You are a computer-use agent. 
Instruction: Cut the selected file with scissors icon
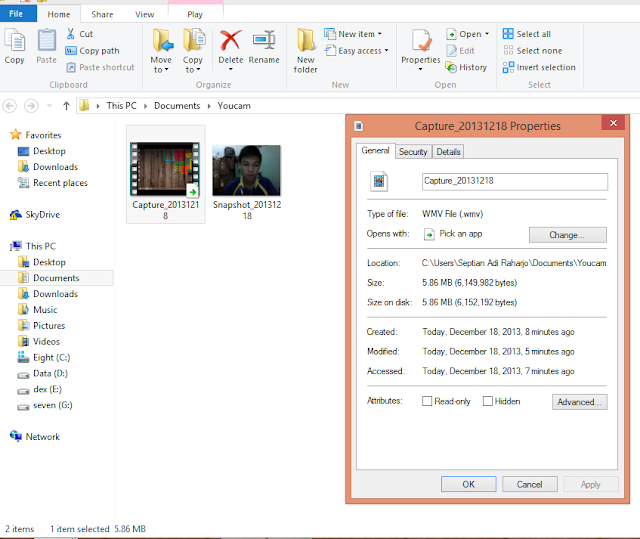tap(80, 34)
